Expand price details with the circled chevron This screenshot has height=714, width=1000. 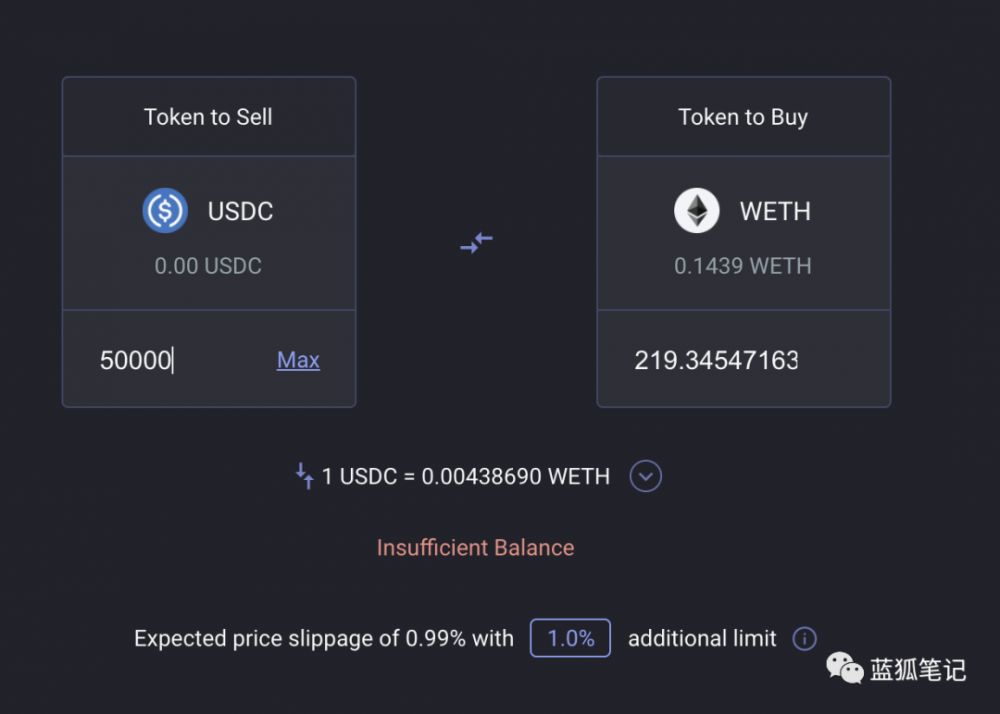tap(646, 477)
